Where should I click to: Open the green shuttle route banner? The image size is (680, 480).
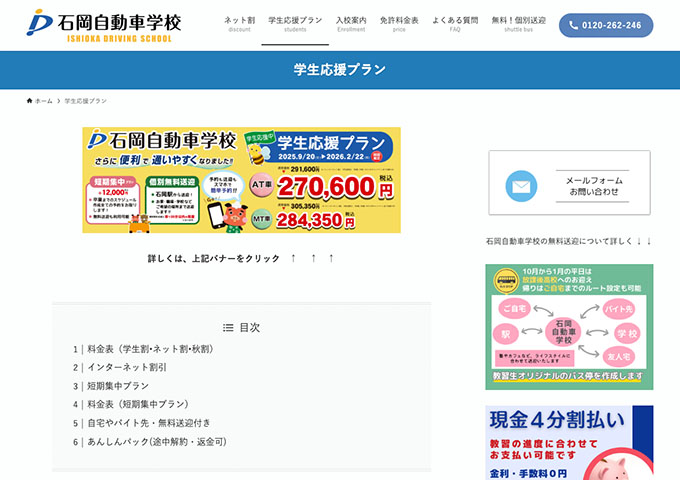(x=569, y=327)
